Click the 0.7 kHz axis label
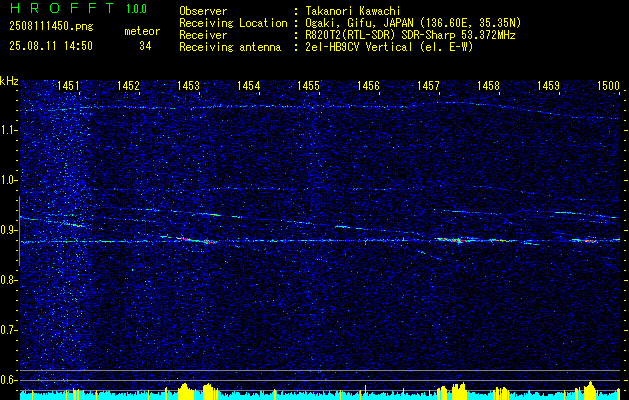The image size is (629, 400). (x=9, y=330)
